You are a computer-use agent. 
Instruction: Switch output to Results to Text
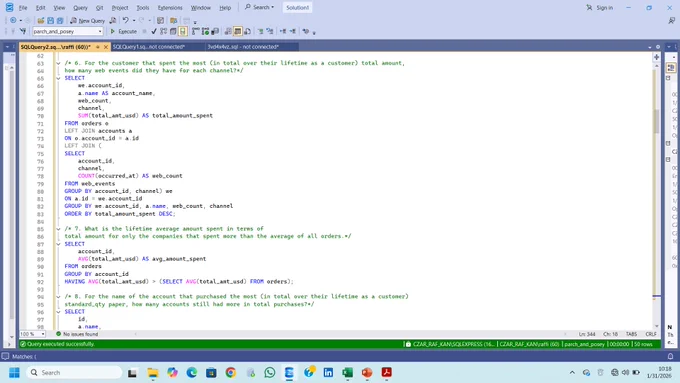click(x=228, y=31)
